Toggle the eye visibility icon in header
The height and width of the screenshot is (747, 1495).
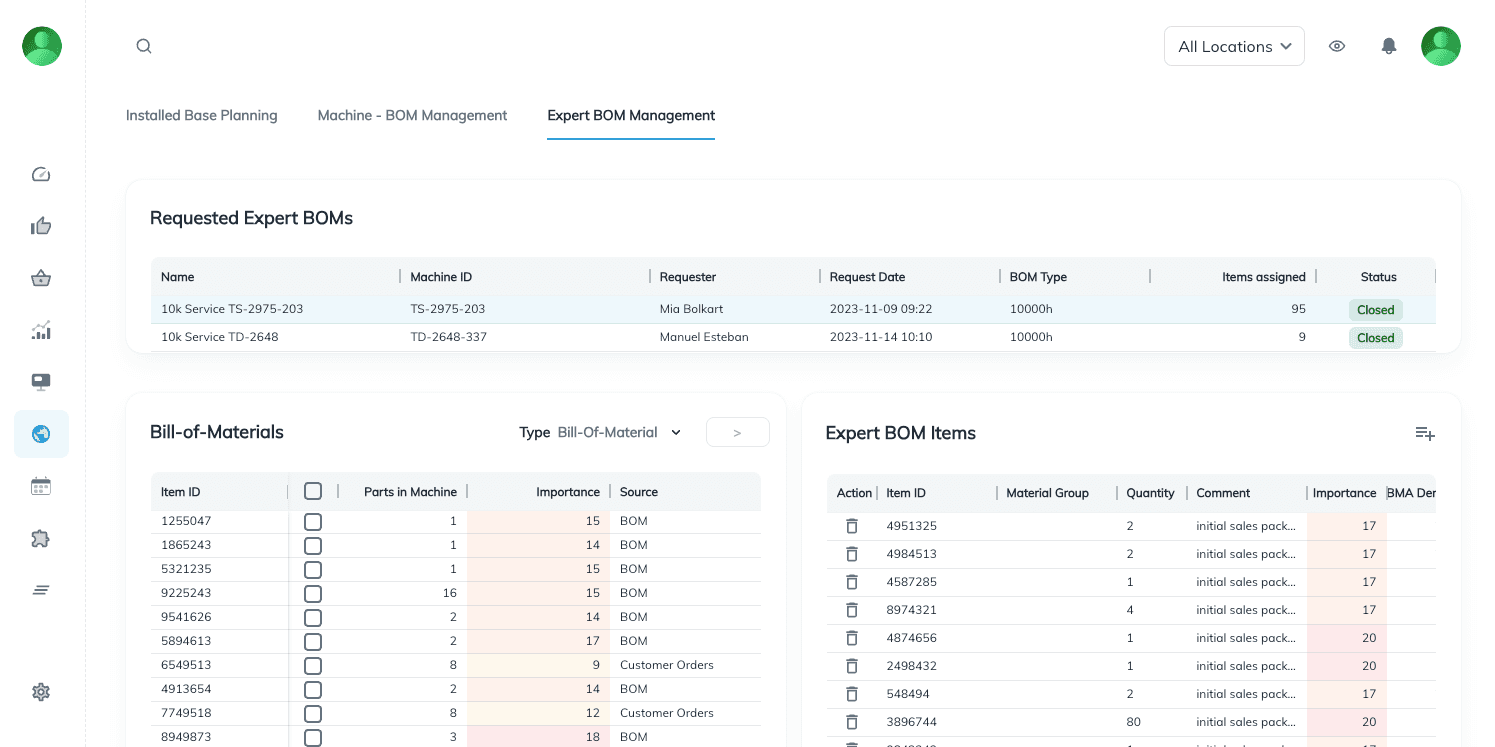point(1336,46)
